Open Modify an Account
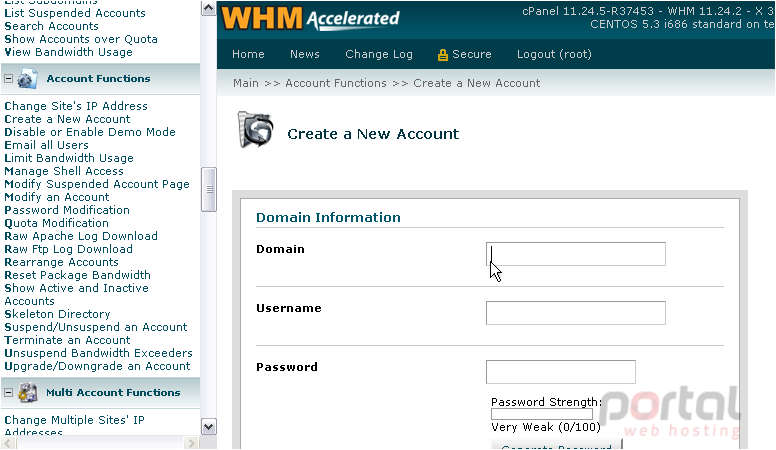This screenshot has width=776, height=450. (56, 197)
